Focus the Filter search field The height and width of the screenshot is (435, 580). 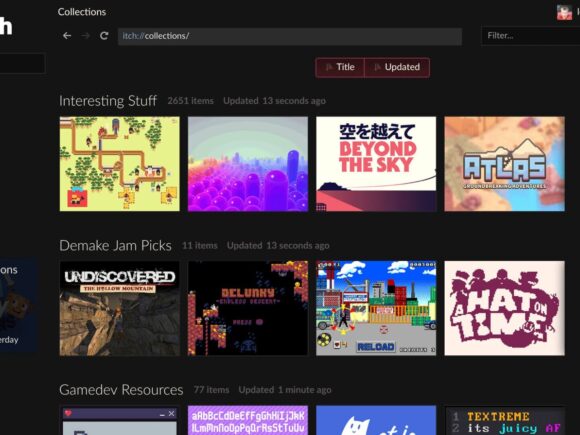530,36
